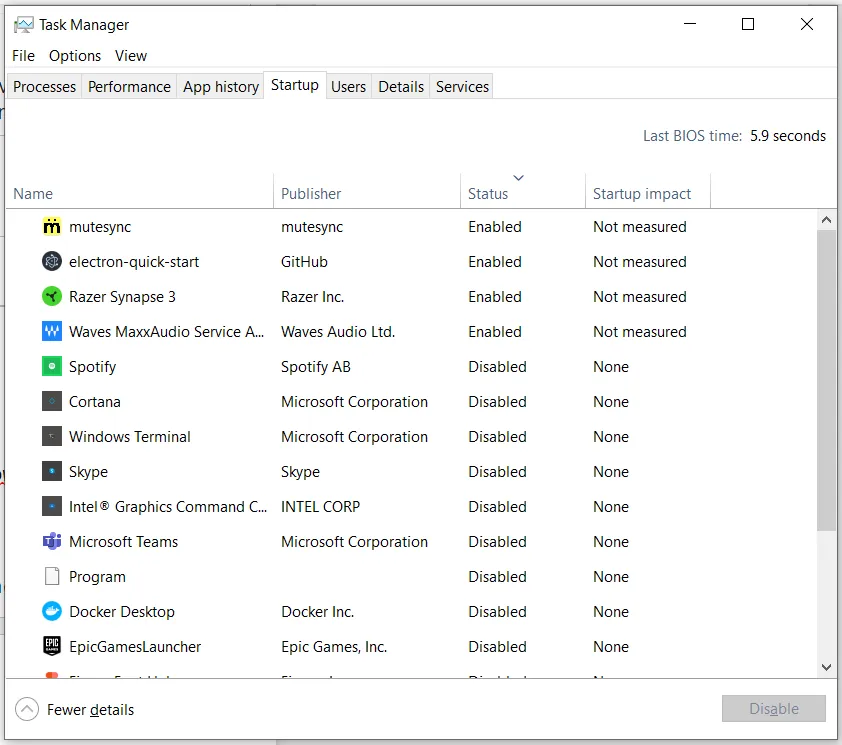This screenshot has height=745, width=842.
Task: Select the Intel® Graphics Command C... name
Action: [x=168, y=506]
